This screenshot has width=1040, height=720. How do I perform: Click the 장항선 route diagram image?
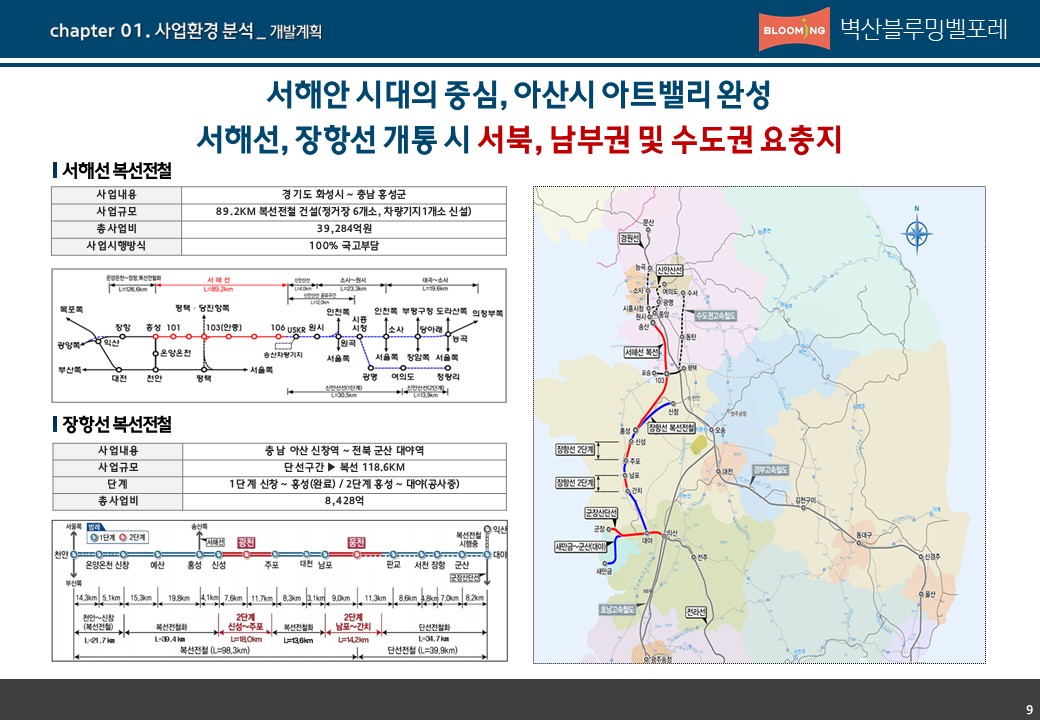coord(279,591)
